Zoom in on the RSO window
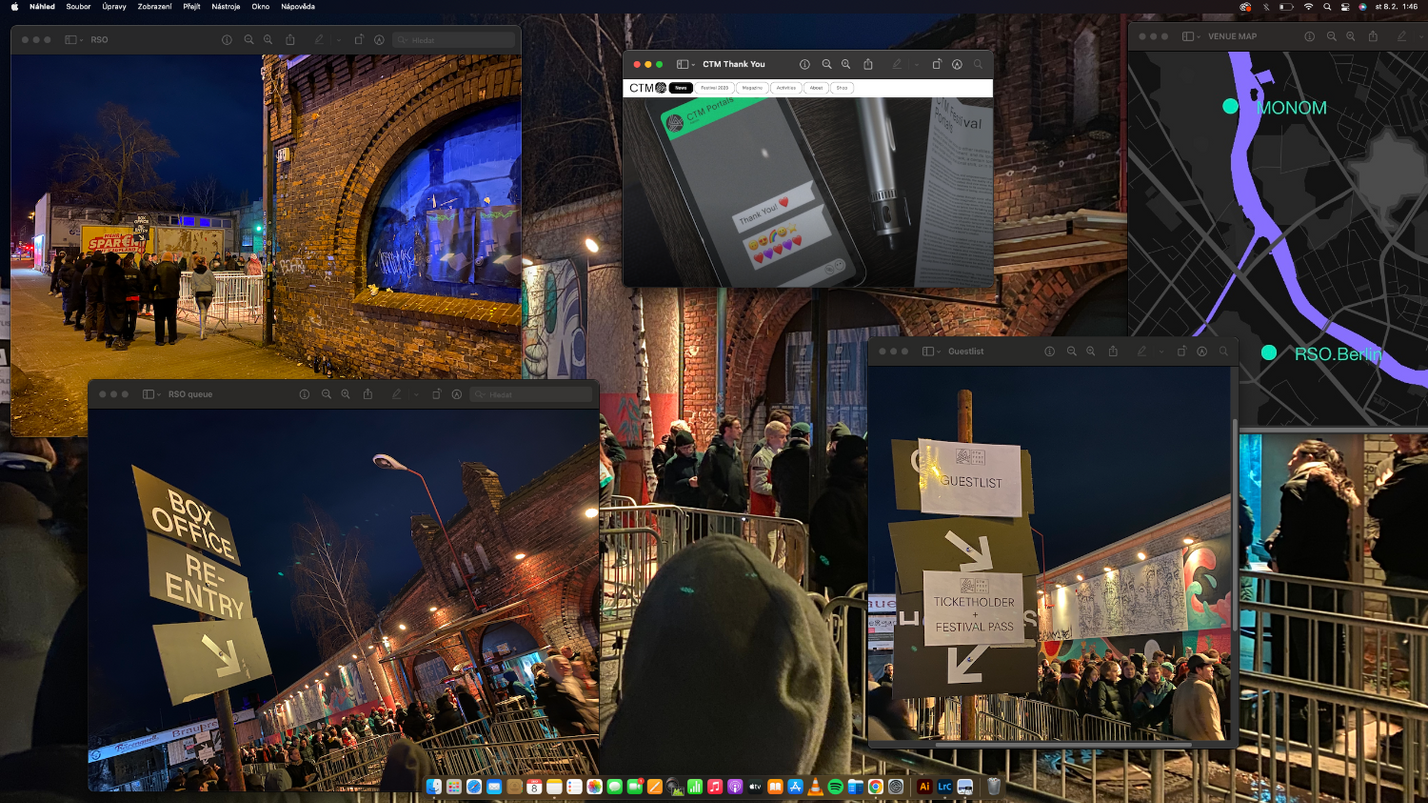Image resolution: width=1428 pixels, height=803 pixels. pos(268,40)
